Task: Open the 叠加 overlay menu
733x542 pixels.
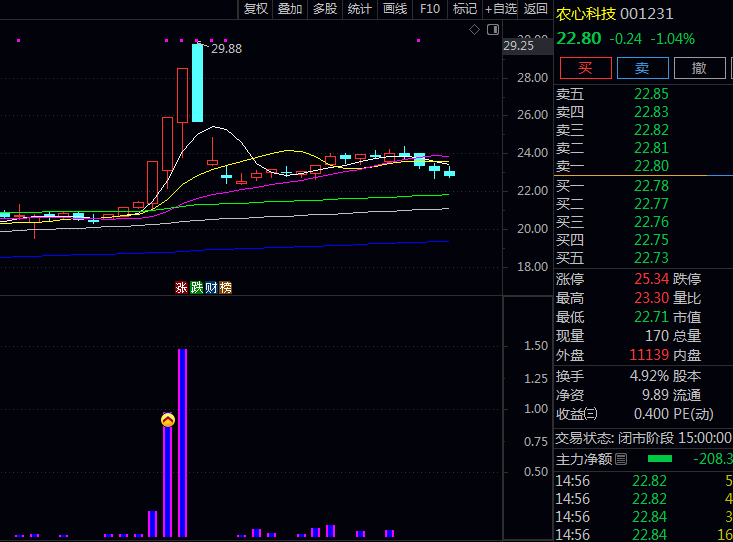Action: pos(290,9)
